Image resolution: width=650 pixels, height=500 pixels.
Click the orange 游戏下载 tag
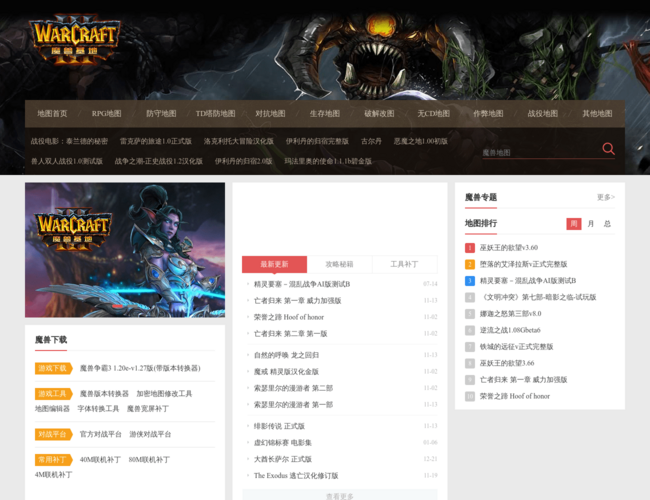click(52, 368)
